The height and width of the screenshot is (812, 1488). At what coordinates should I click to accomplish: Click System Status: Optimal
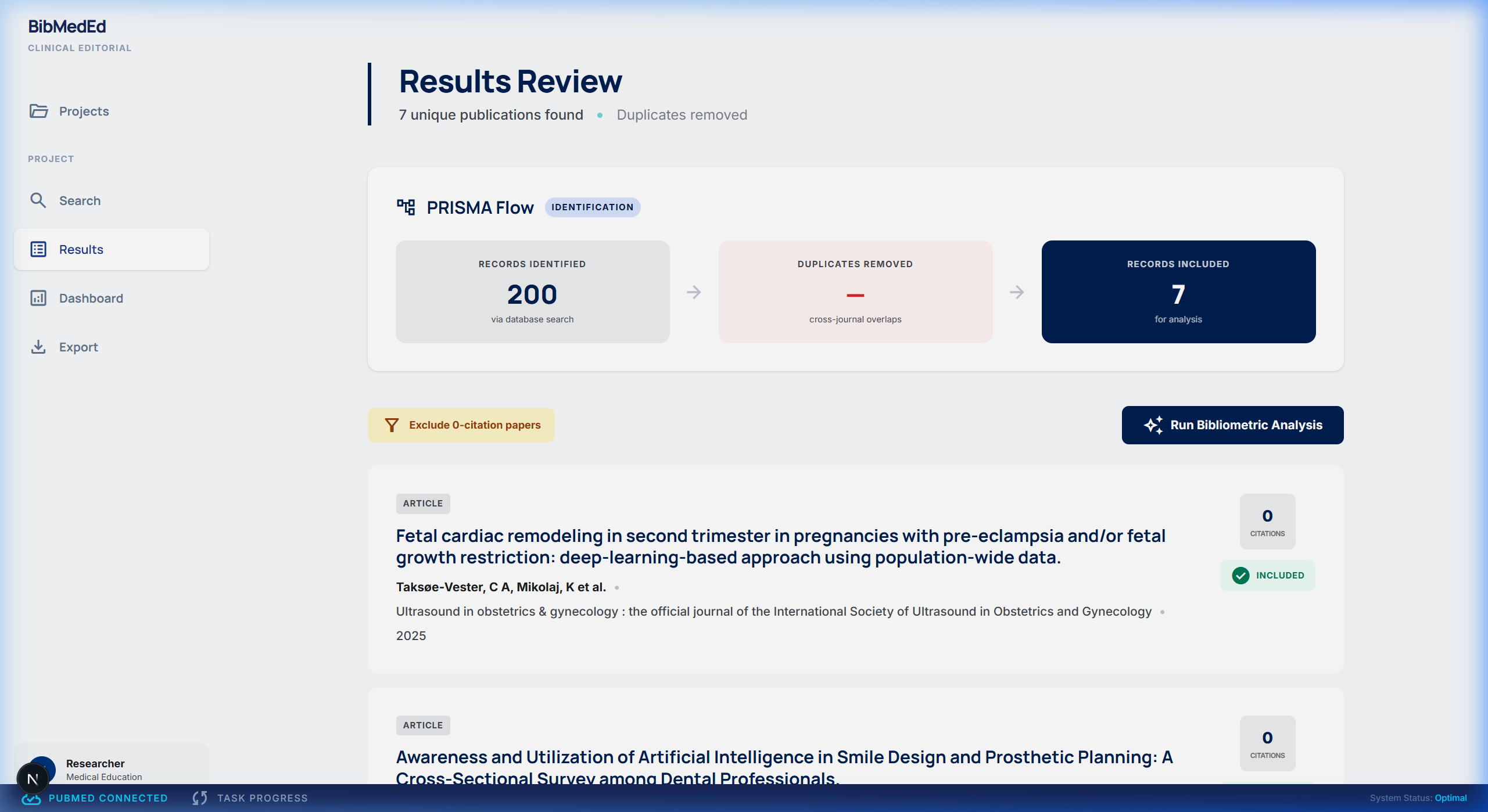tap(1418, 798)
